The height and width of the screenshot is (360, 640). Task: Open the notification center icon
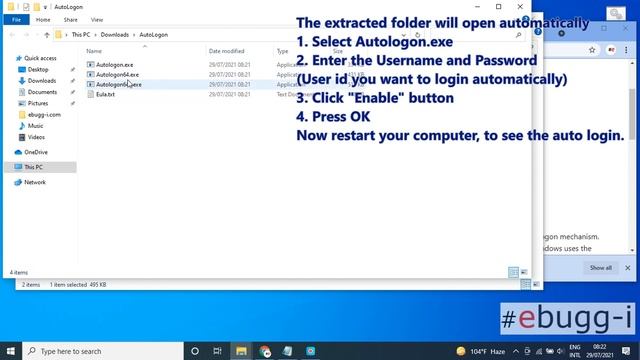[626, 351]
